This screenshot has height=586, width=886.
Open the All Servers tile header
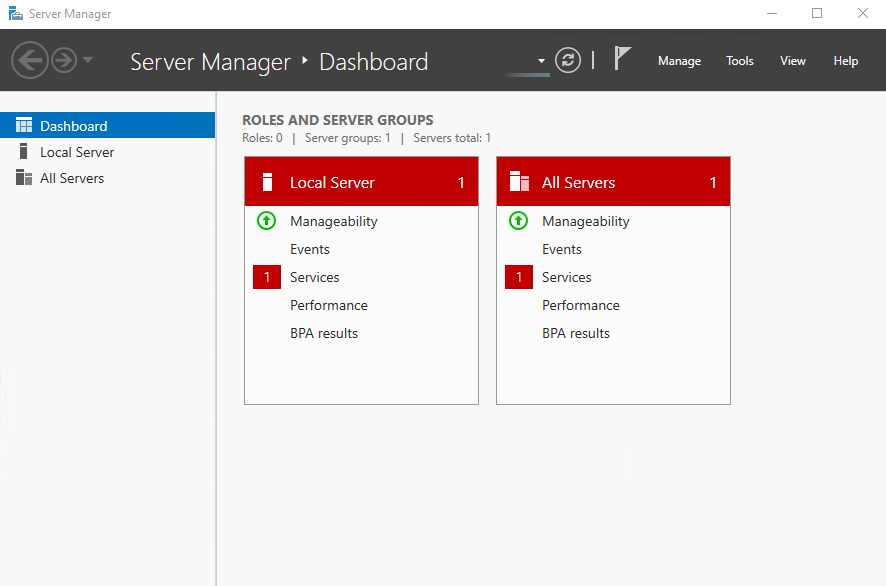613,182
